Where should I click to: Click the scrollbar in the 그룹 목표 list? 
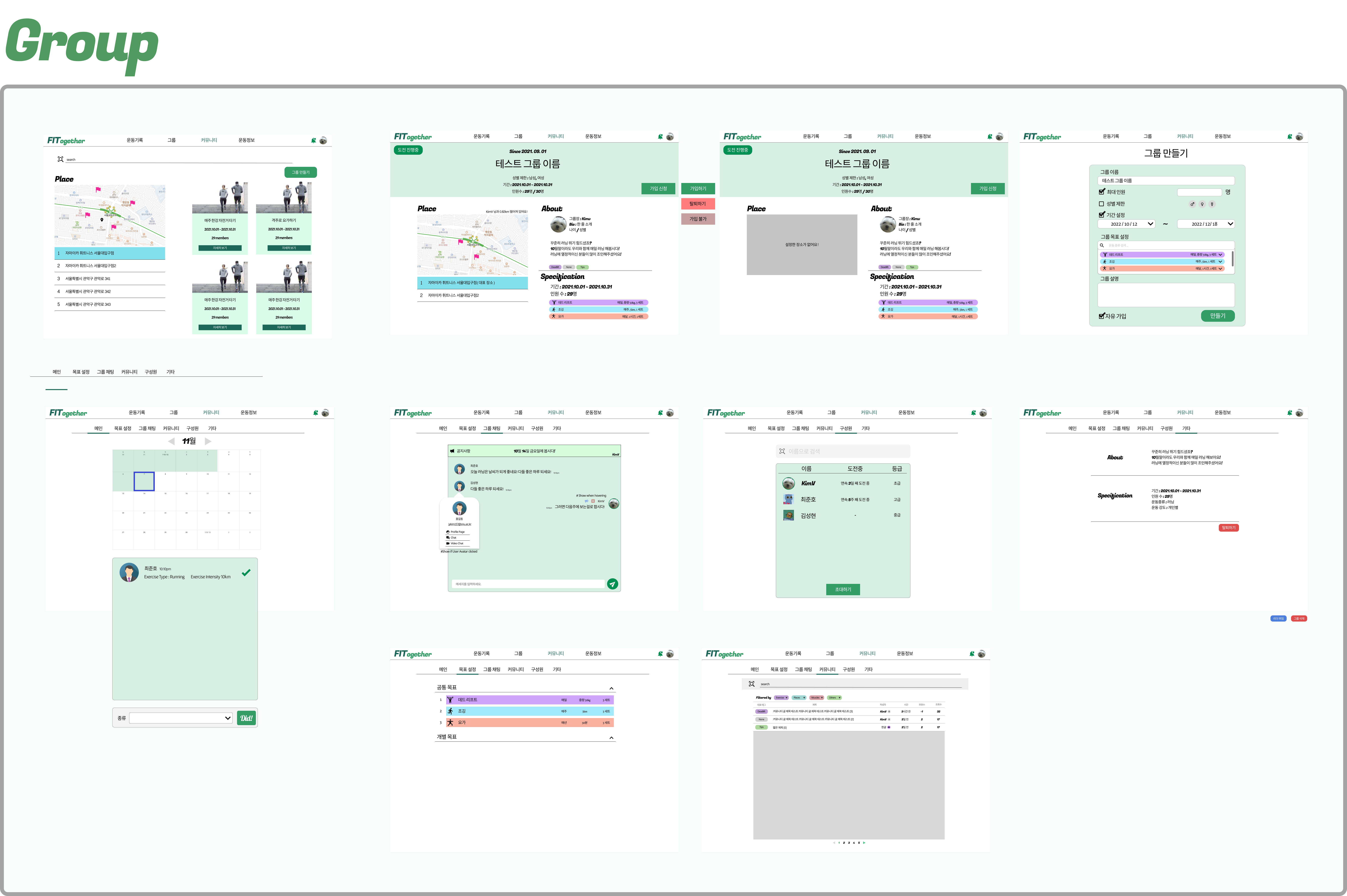tap(1233, 259)
